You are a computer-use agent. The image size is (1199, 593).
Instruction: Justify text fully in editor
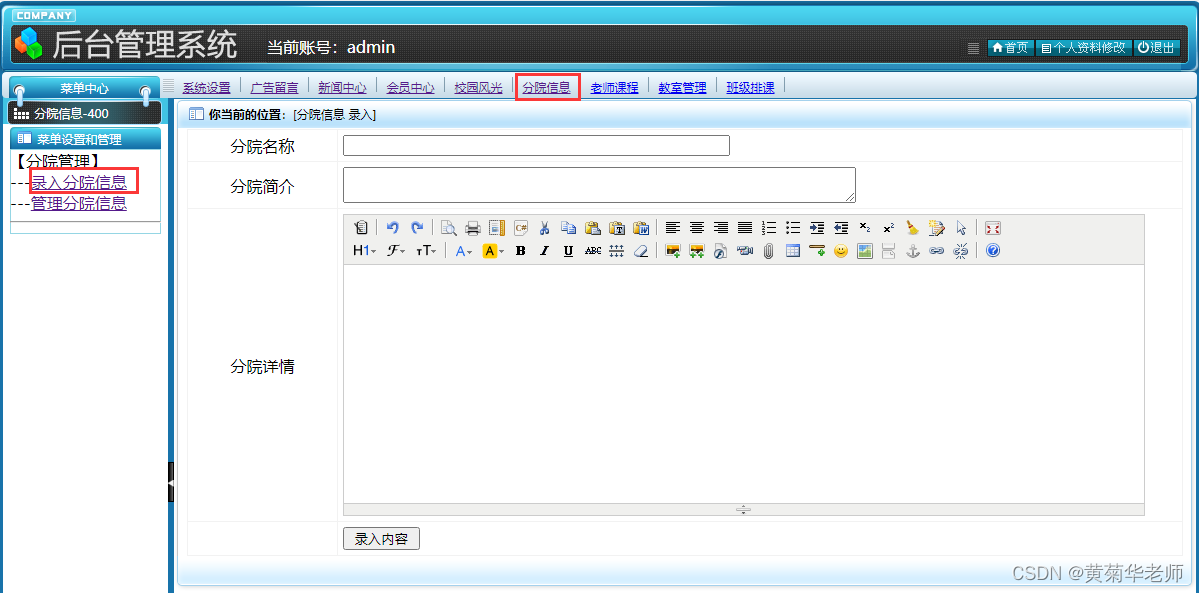[745, 228]
